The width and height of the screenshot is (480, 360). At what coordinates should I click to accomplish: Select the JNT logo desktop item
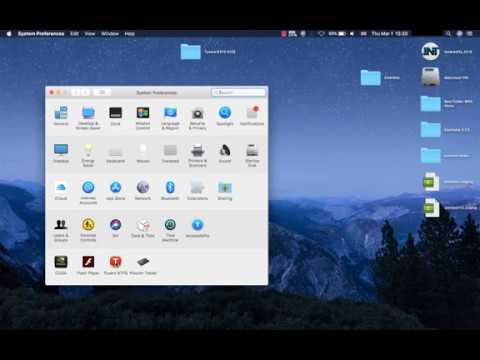point(430,51)
